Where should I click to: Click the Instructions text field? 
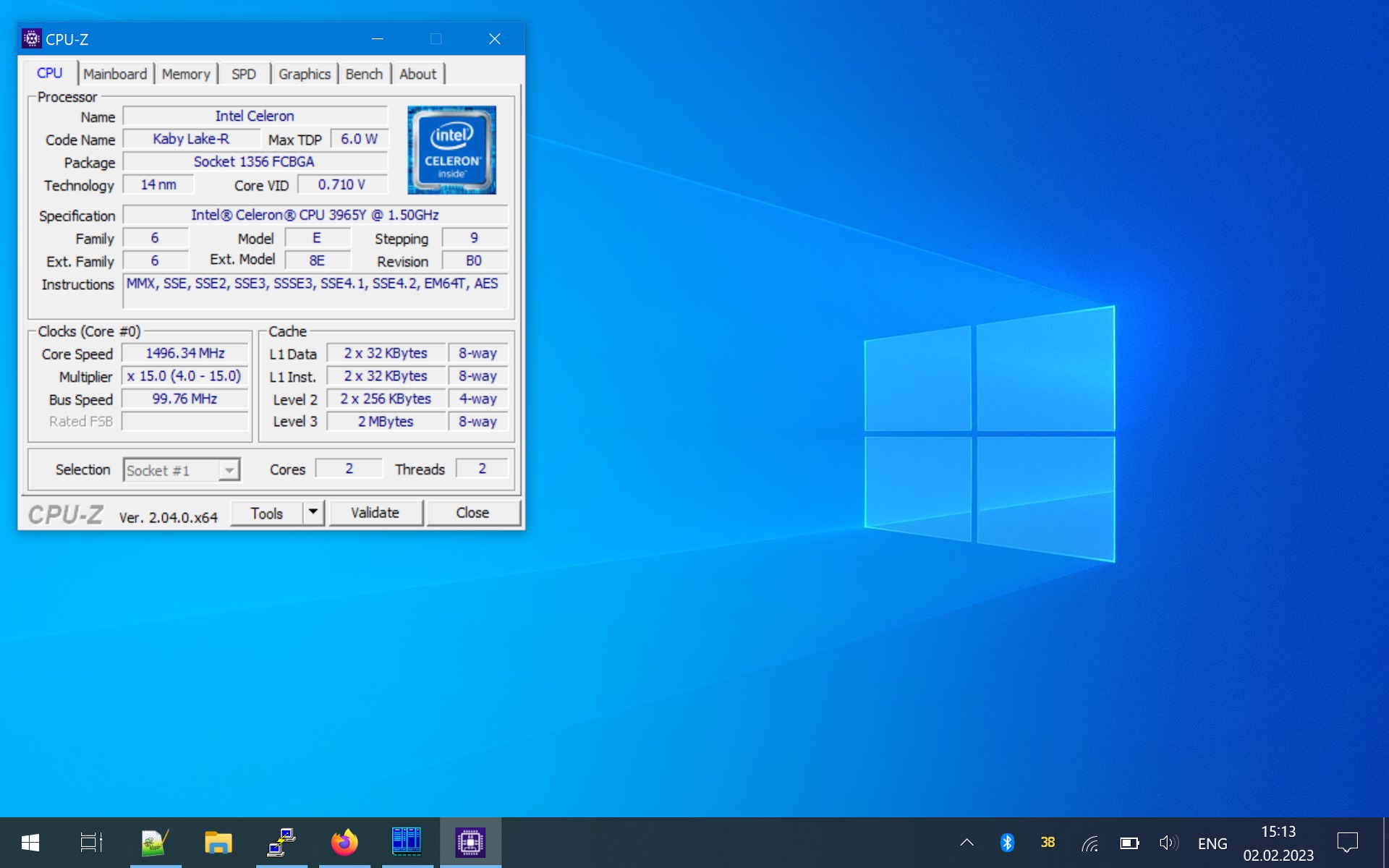point(315,291)
